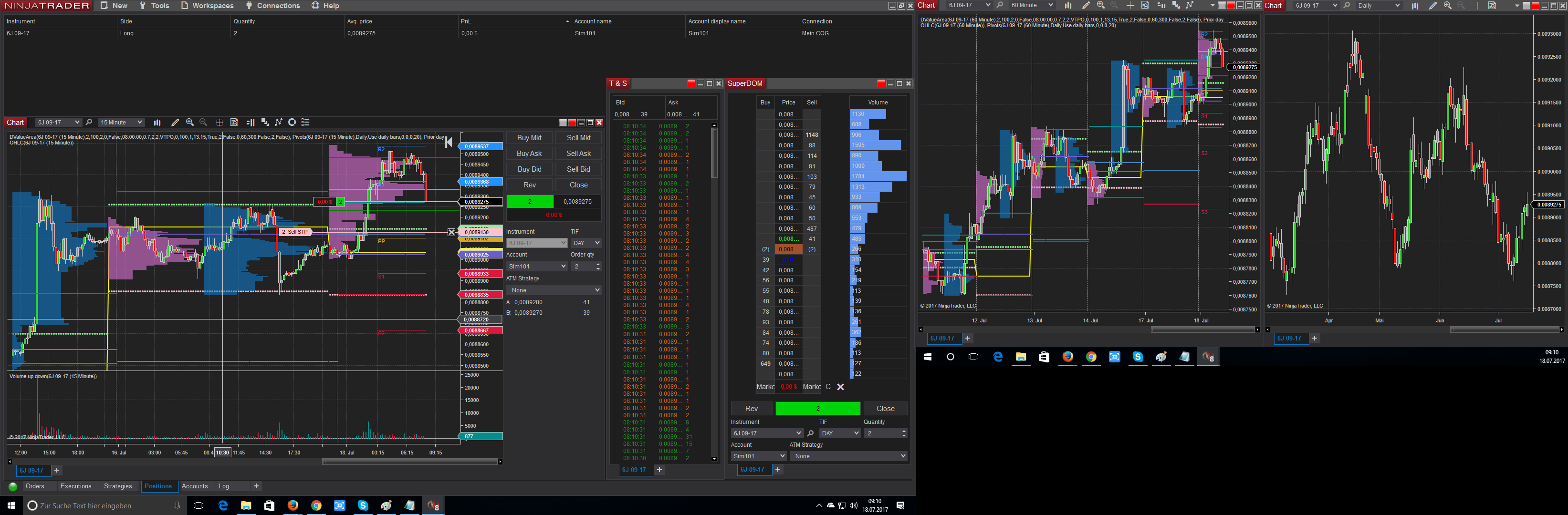Click red link swatch in 15 Minute chart title bar
Image resolution: width=1568 pixels, height=515 pixels.
[572, 122]
